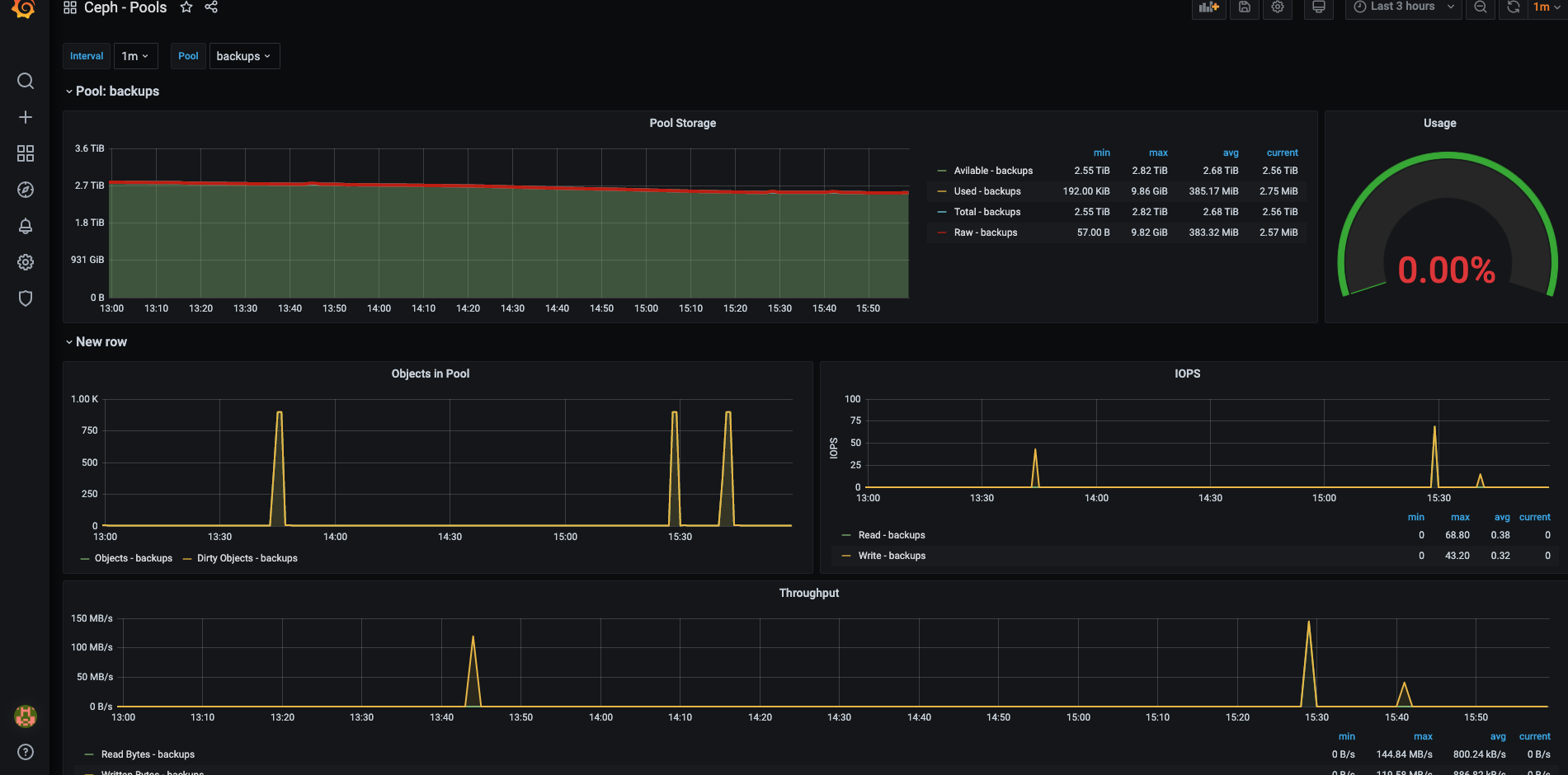Toggle the Write - backups legend series

tap(892, 556)
